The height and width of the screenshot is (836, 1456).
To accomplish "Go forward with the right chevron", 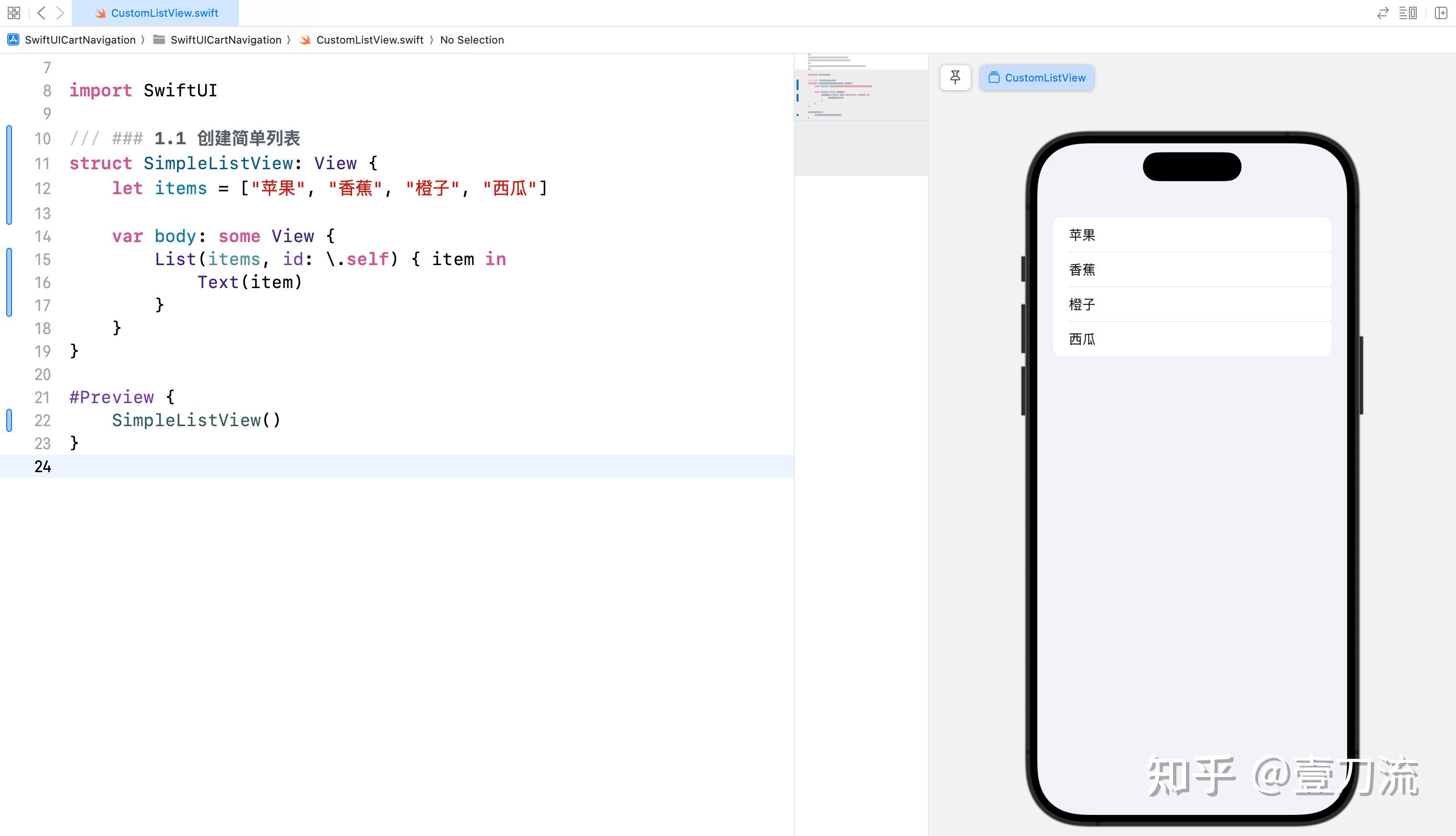I will point(60,12).
